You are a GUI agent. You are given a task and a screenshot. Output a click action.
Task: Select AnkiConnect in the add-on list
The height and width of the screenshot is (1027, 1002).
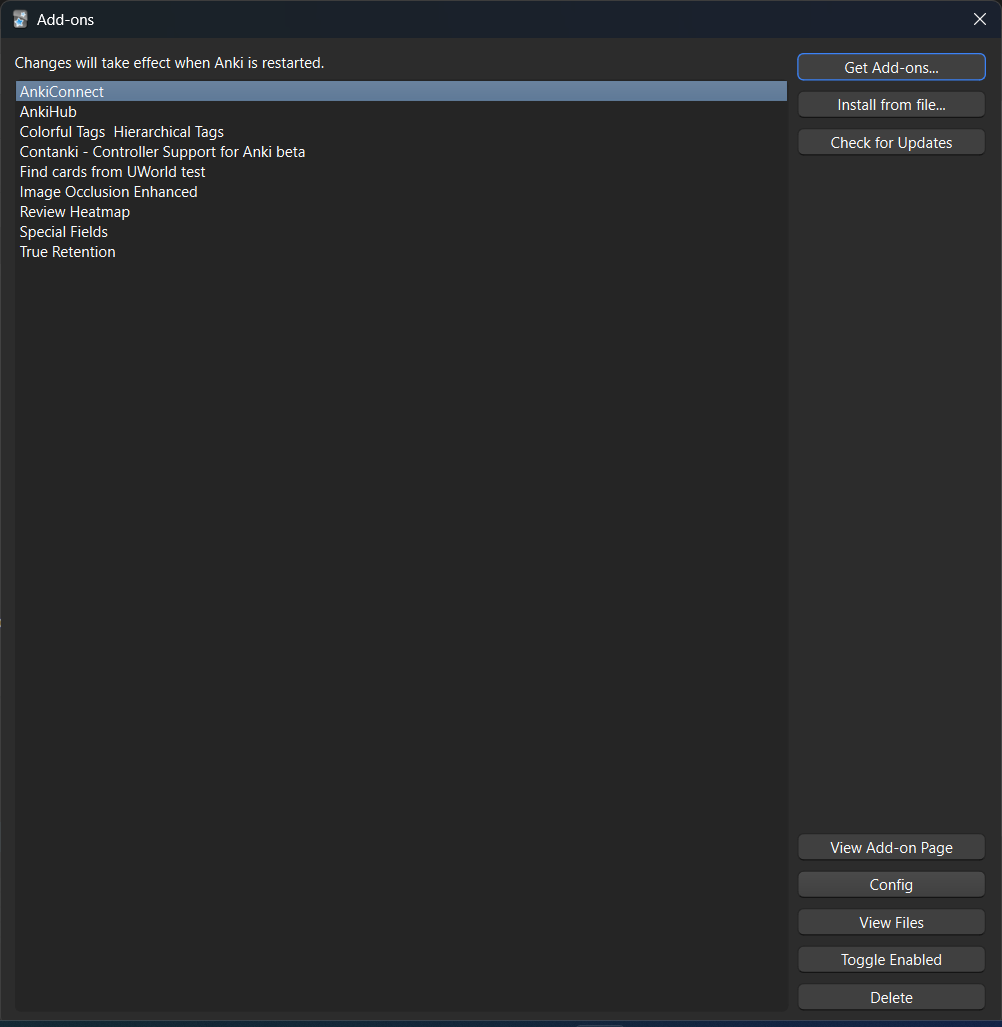[x=401, y=92]
